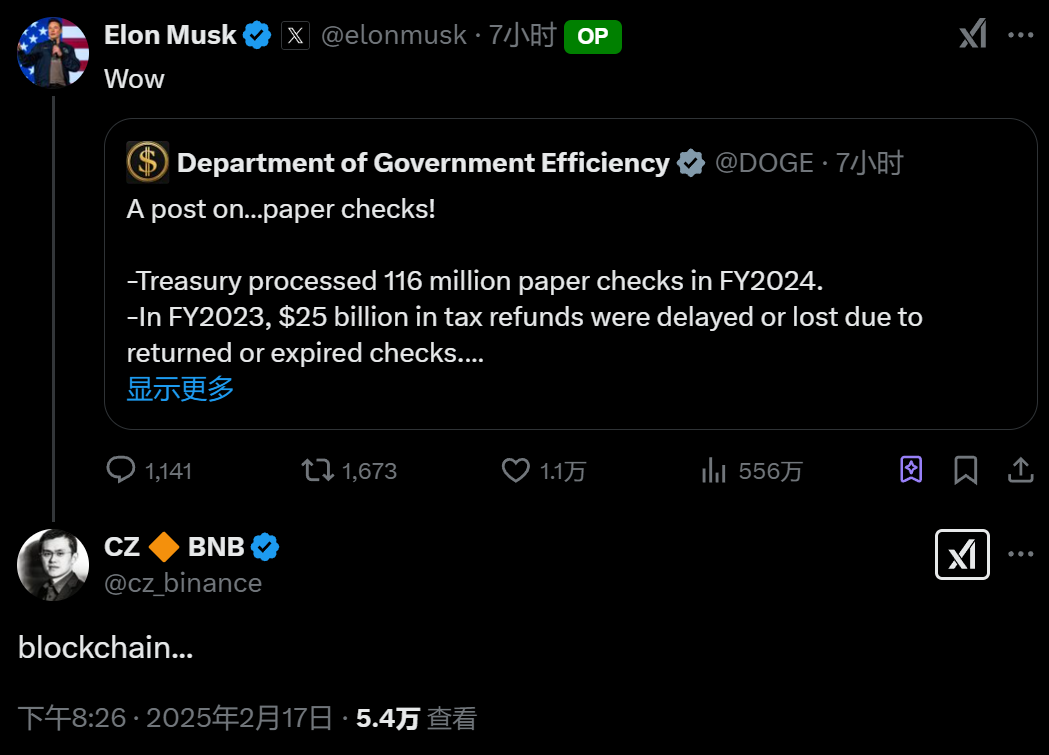Bookmark Elon Musk's post
The width and height of the screenshot is (1049, 755).
pyautogui.click(x=965, y=470)
